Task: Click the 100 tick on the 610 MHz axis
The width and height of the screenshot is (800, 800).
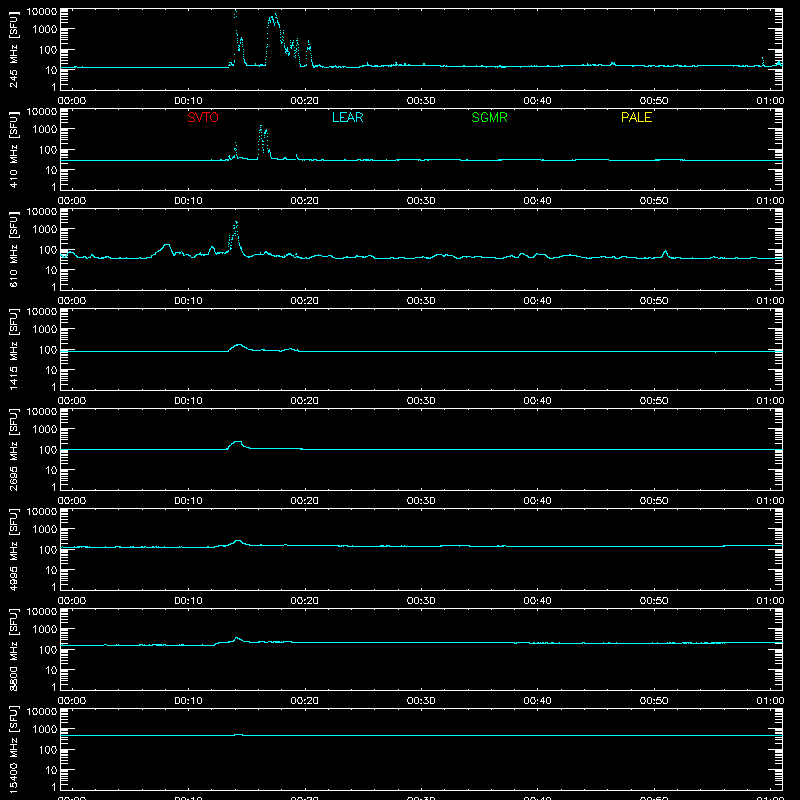Action: click(x=48, y=250)
